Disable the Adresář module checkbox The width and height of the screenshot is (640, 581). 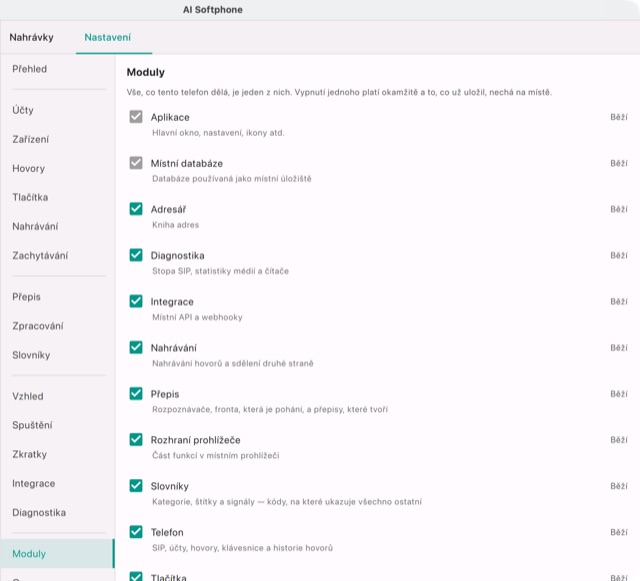pyautogui.click(x=136, y=209)
